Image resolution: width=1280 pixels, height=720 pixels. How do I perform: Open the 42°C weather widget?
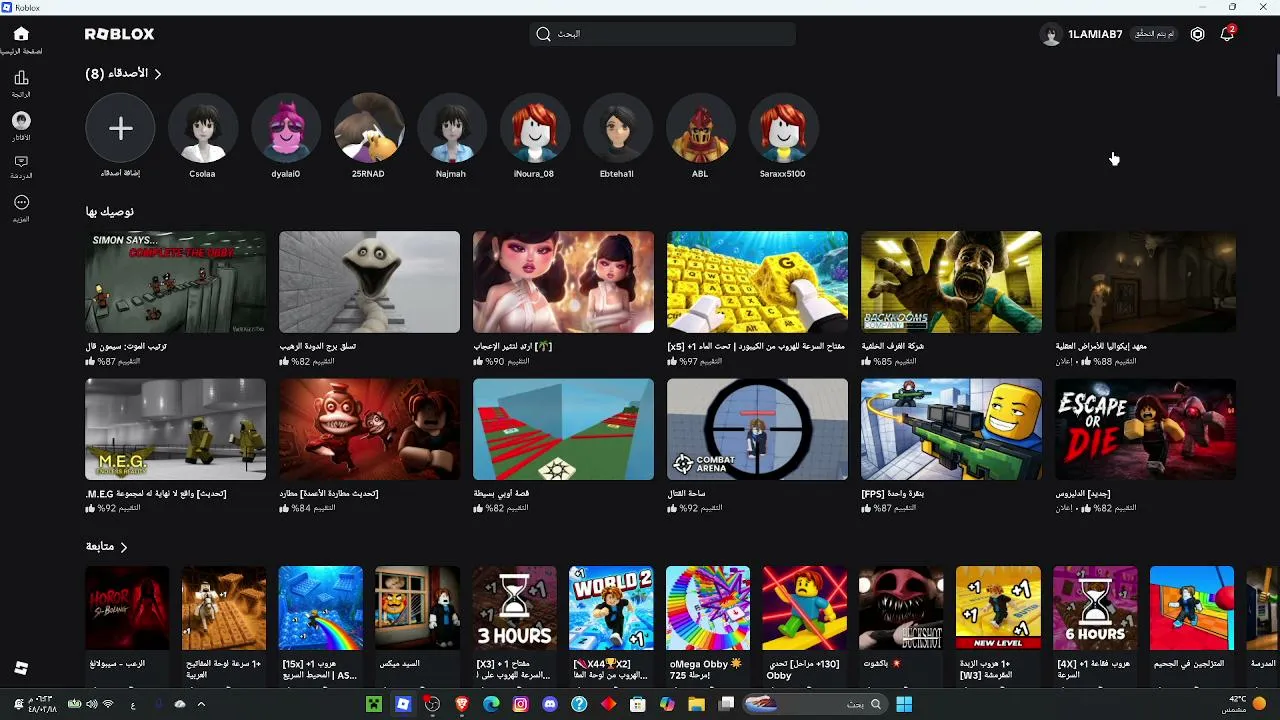point(1245,704)
